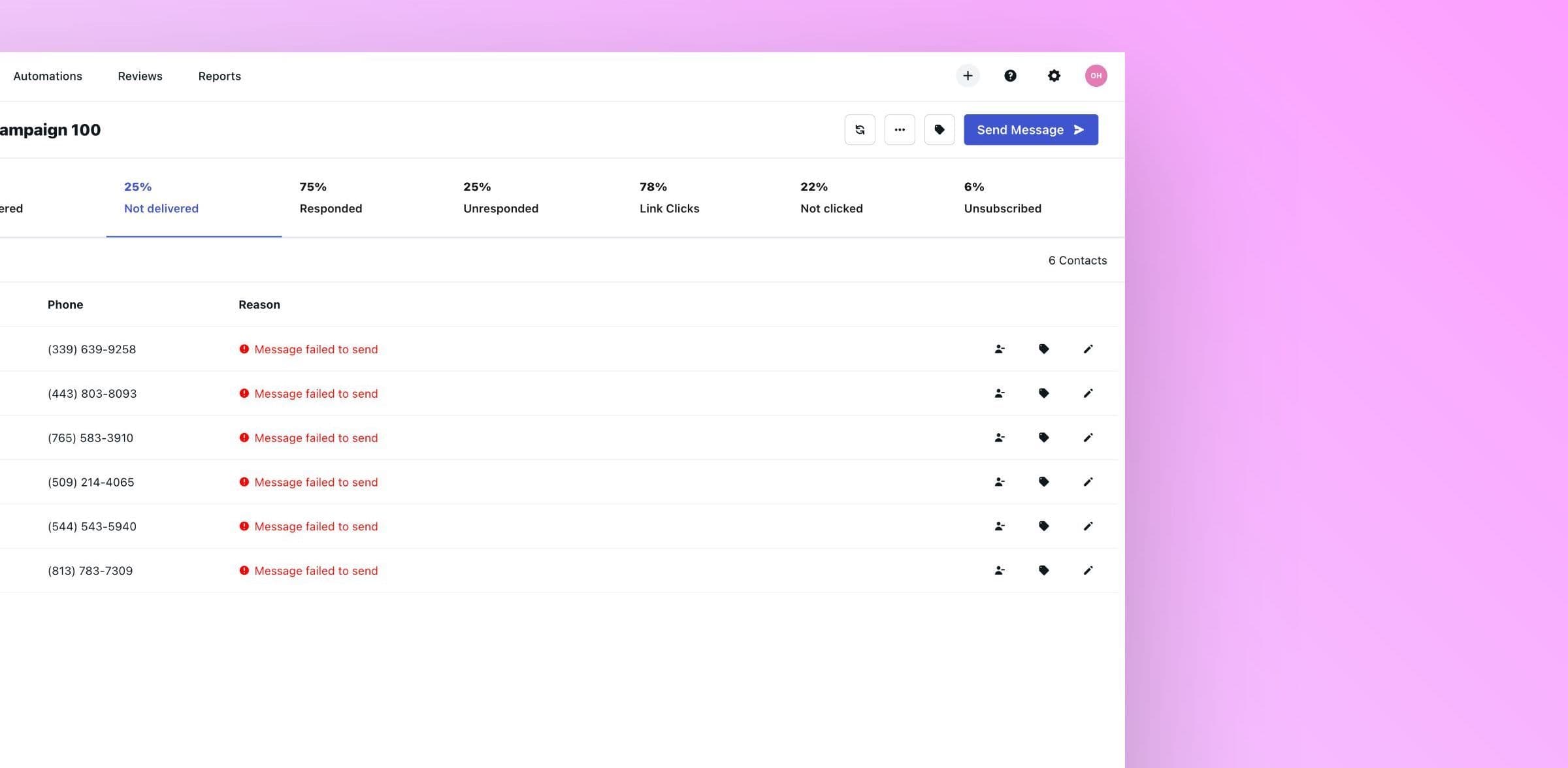Click the refresh campaign icon
Image resolution: width=1568 pixels, height=768 pixels.
[x=859, y=129]
